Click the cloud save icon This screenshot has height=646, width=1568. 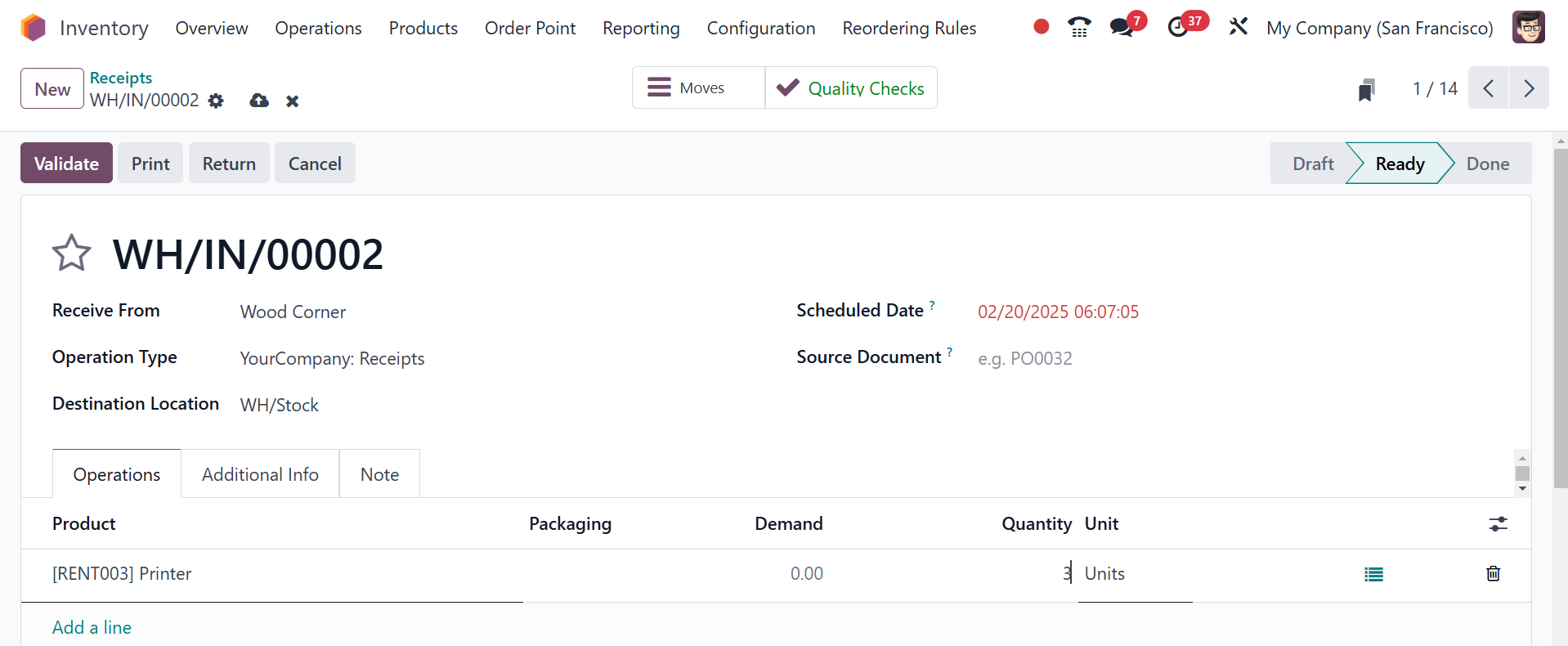(259, 101)
